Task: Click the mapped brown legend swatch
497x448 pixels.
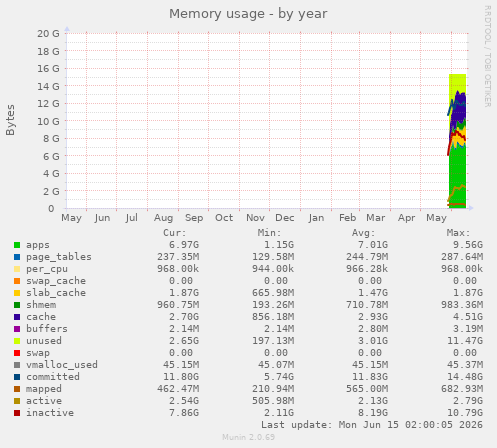Action: (x=17, y=389)
